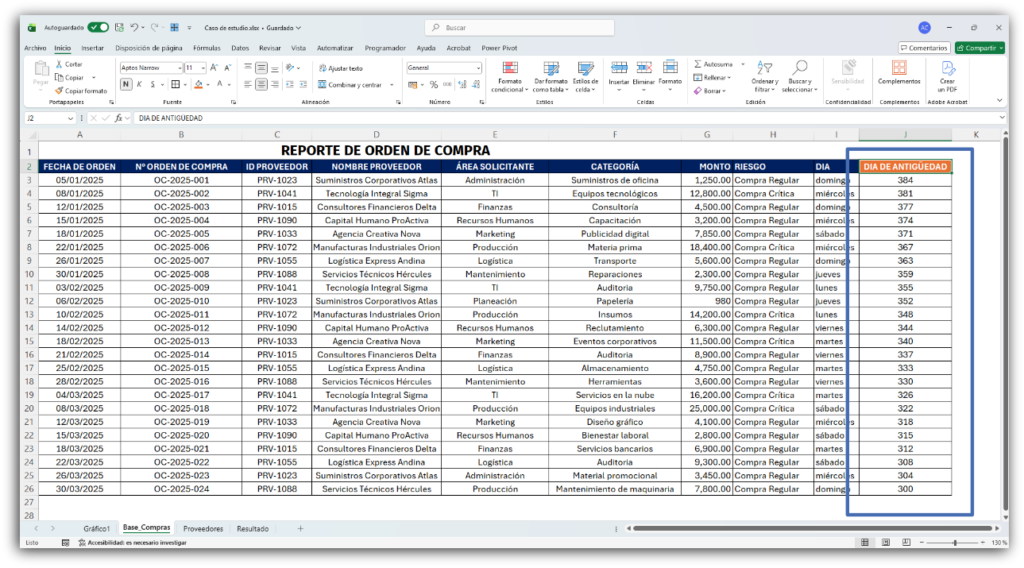Open the Comentarios button
1024x568 pixels.
[x=923, y=47]
